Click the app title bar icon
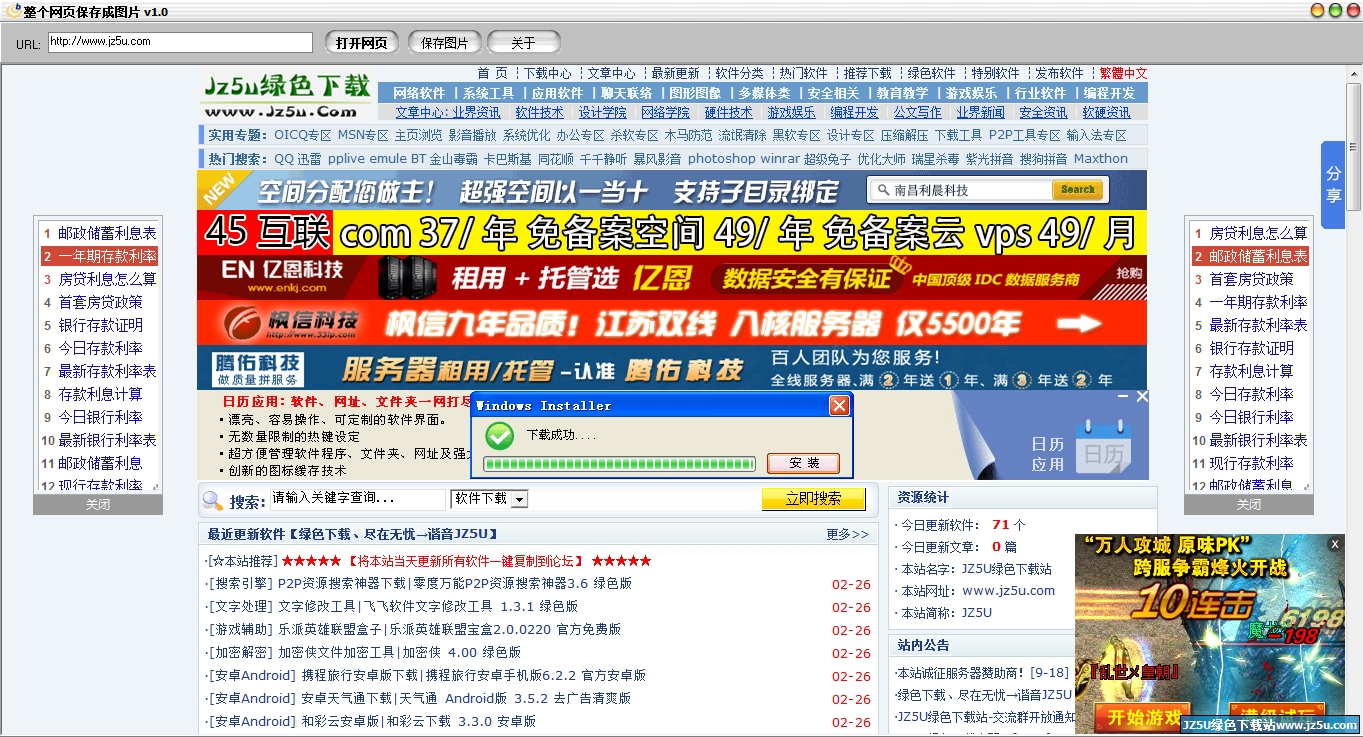Viewport: 1363px width, 737px height. pos(13,11)
